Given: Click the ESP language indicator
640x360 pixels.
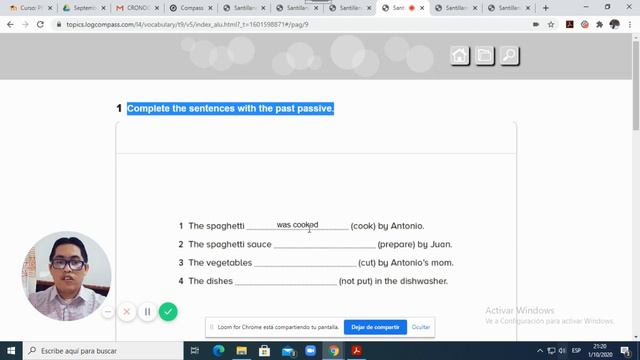Looking at the screenshot, I should pos(576,351).
